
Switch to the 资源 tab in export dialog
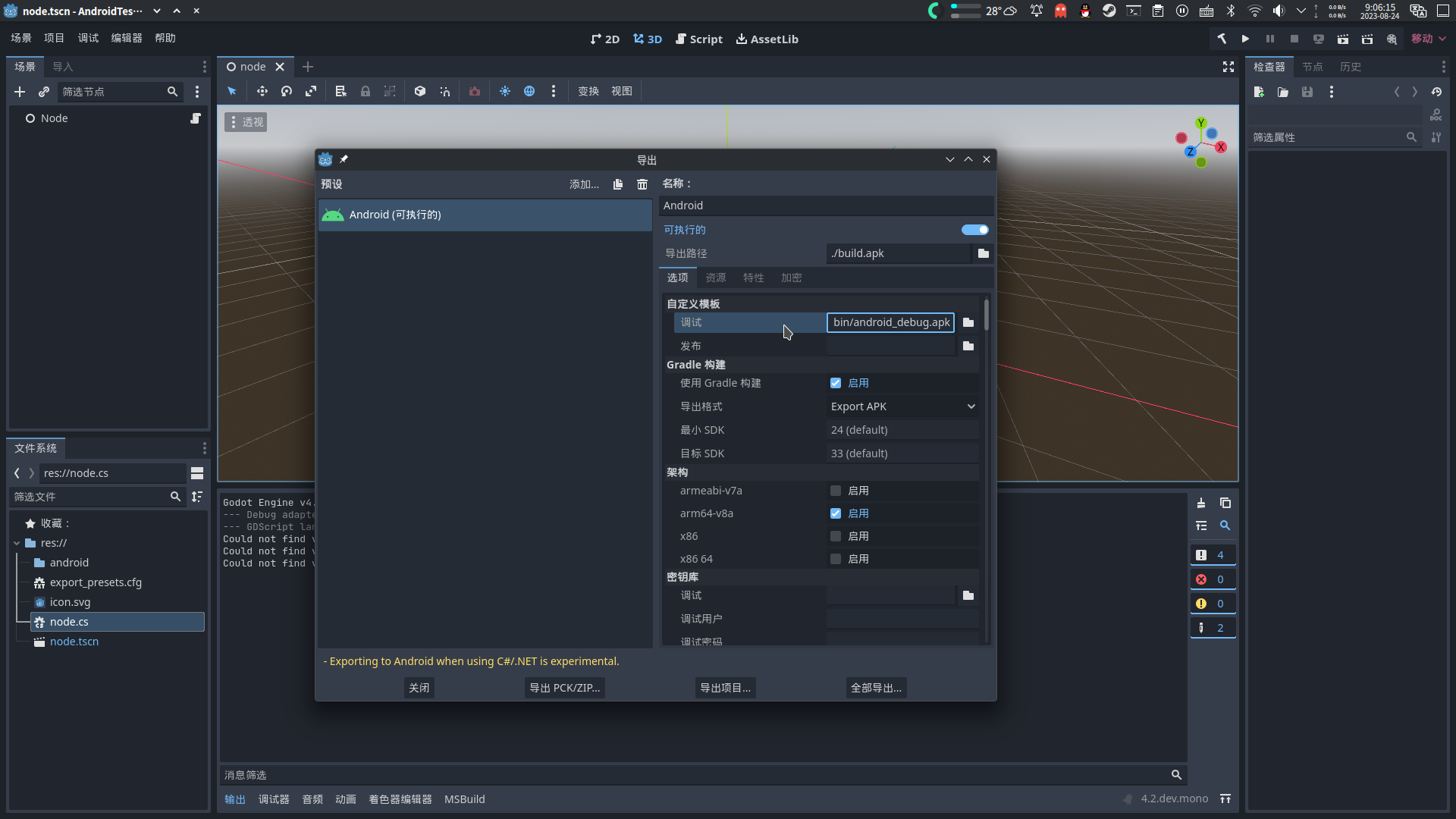[714, 278]
